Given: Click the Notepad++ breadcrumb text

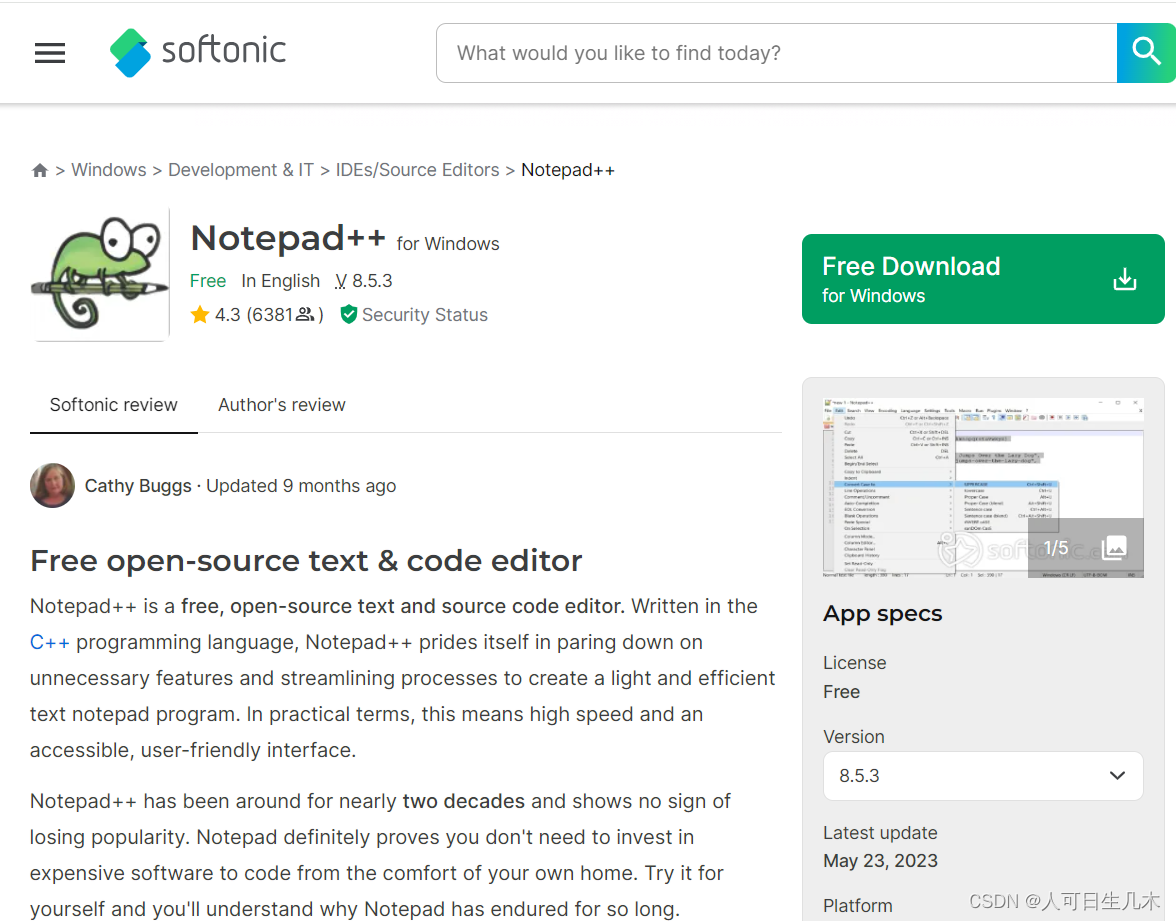Looking at the screenshot, I should [x=568, y=170].
